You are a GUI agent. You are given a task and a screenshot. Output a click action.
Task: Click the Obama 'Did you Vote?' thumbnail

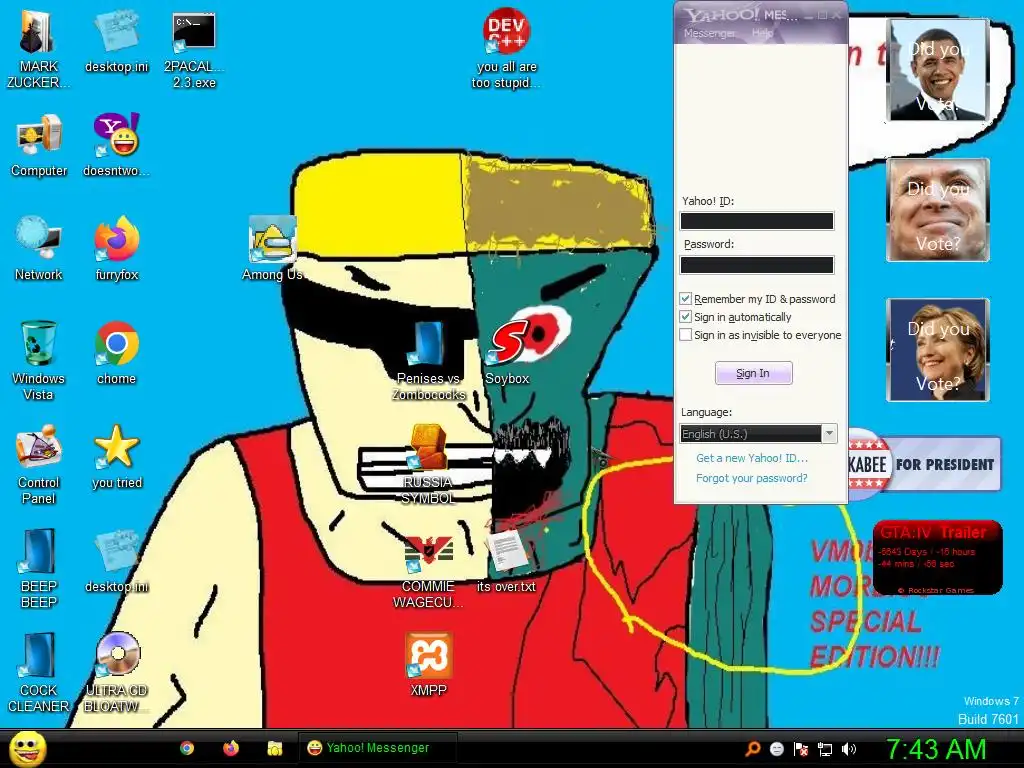[937, 70]
